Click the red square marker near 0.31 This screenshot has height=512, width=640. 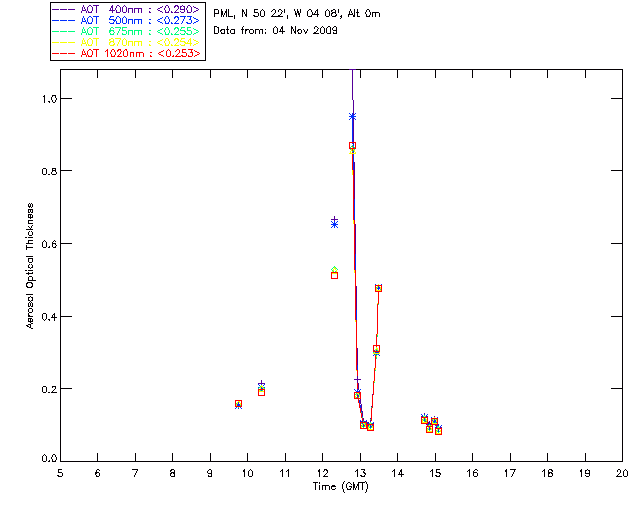tap(376, 349)
